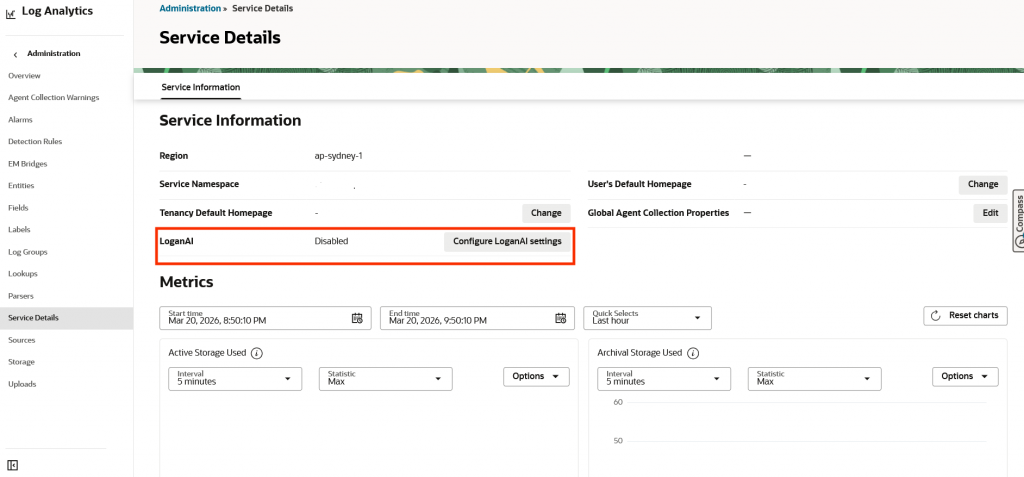Click the Log Analytics chart logo icon
Viewport: 1024px width, 477px height.
pyautogui.click(x=10, y=13)
